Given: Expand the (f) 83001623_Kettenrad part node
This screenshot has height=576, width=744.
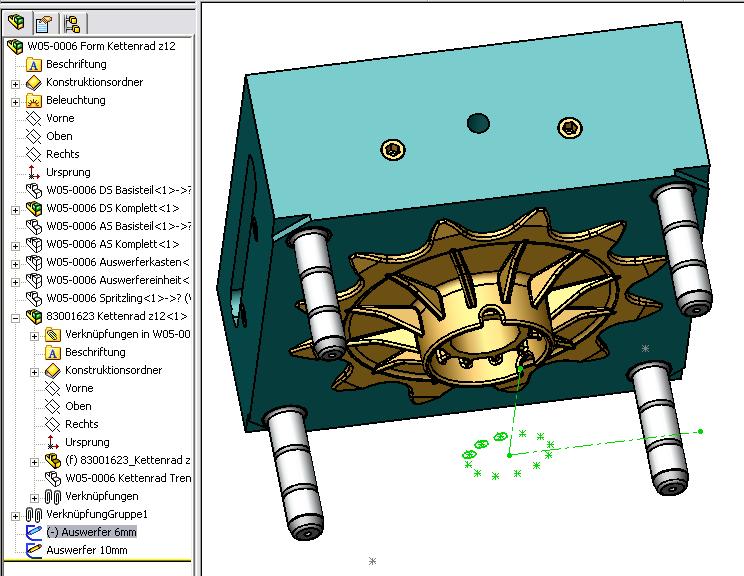Looking at the screenshot, I should point(34,462).
